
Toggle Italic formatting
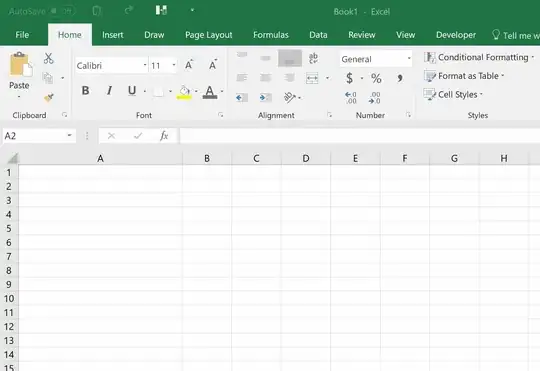click(x=109, y=91)
